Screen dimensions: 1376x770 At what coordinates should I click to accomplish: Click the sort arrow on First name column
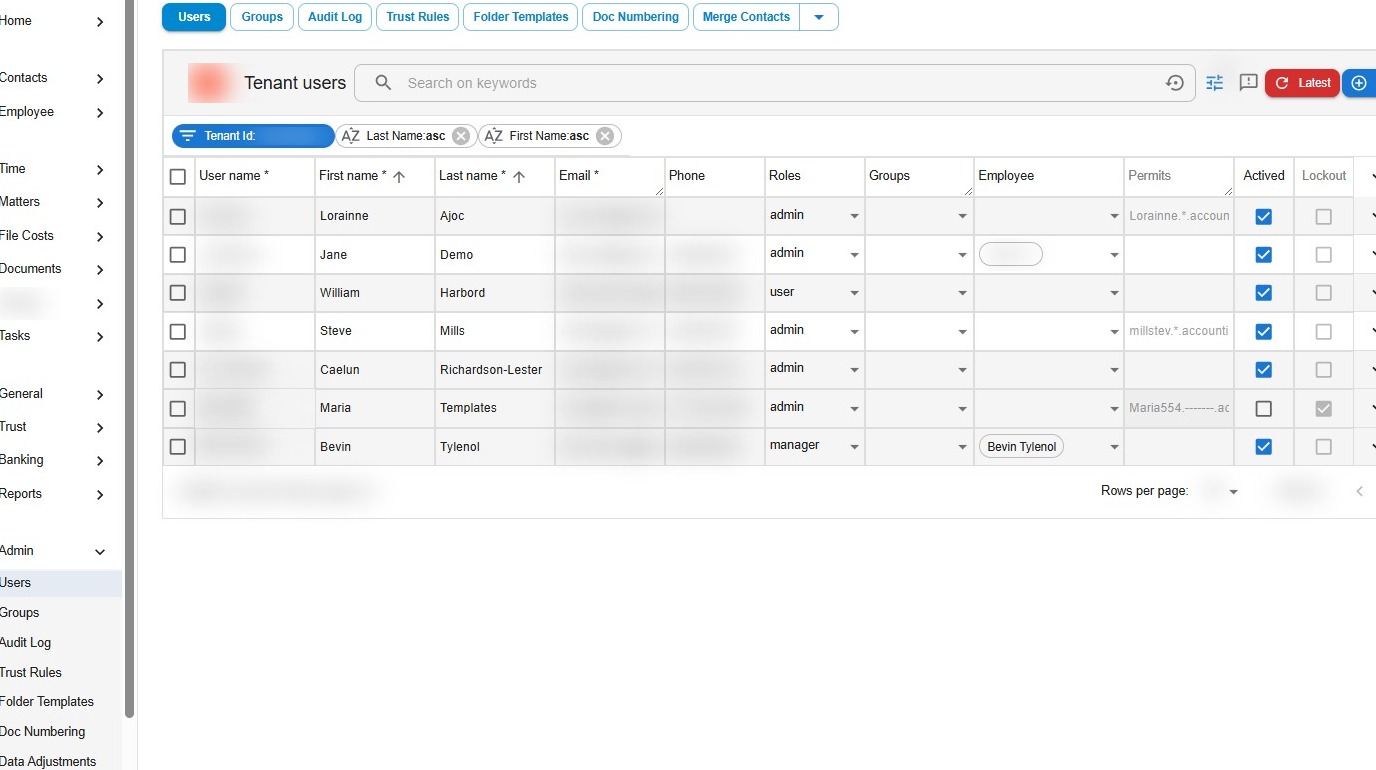coord(399,176)
